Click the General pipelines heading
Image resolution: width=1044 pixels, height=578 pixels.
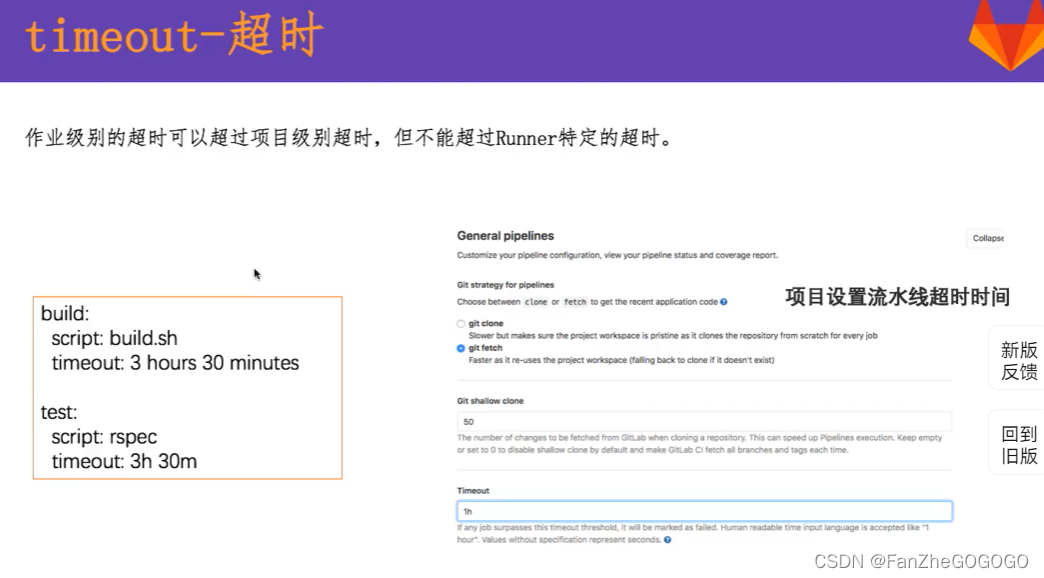point(505,236)
